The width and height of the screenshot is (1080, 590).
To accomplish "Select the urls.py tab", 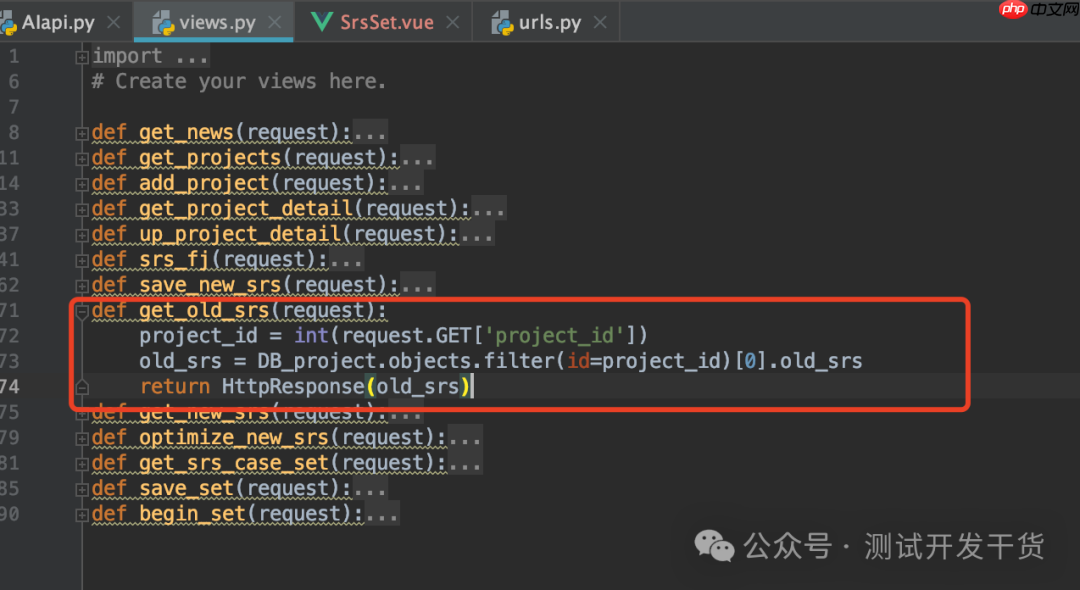I will coord(550,23).
